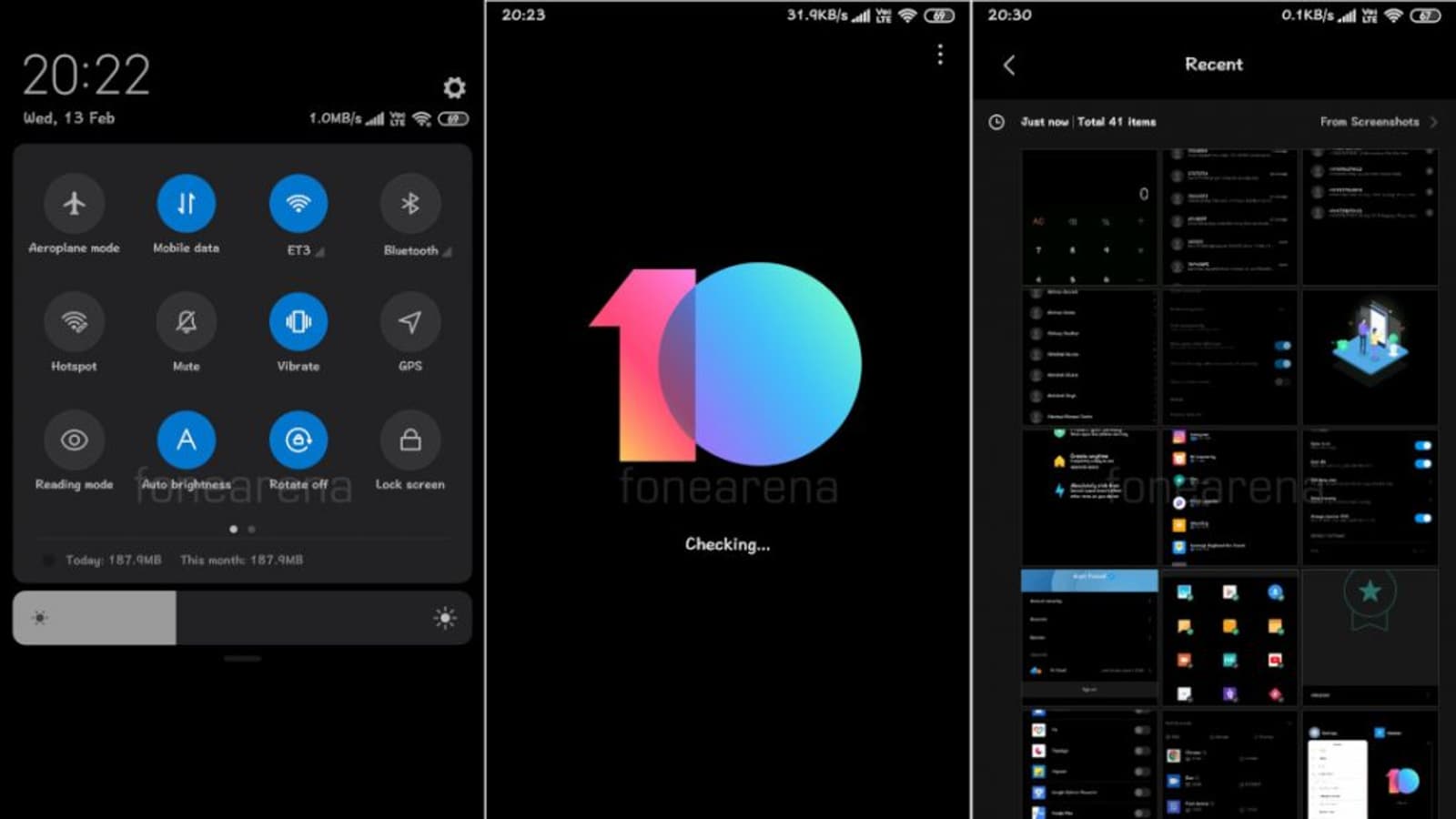
Task: Tap the clock icon beside 'Just now'
Action: (x=997, y=122)
